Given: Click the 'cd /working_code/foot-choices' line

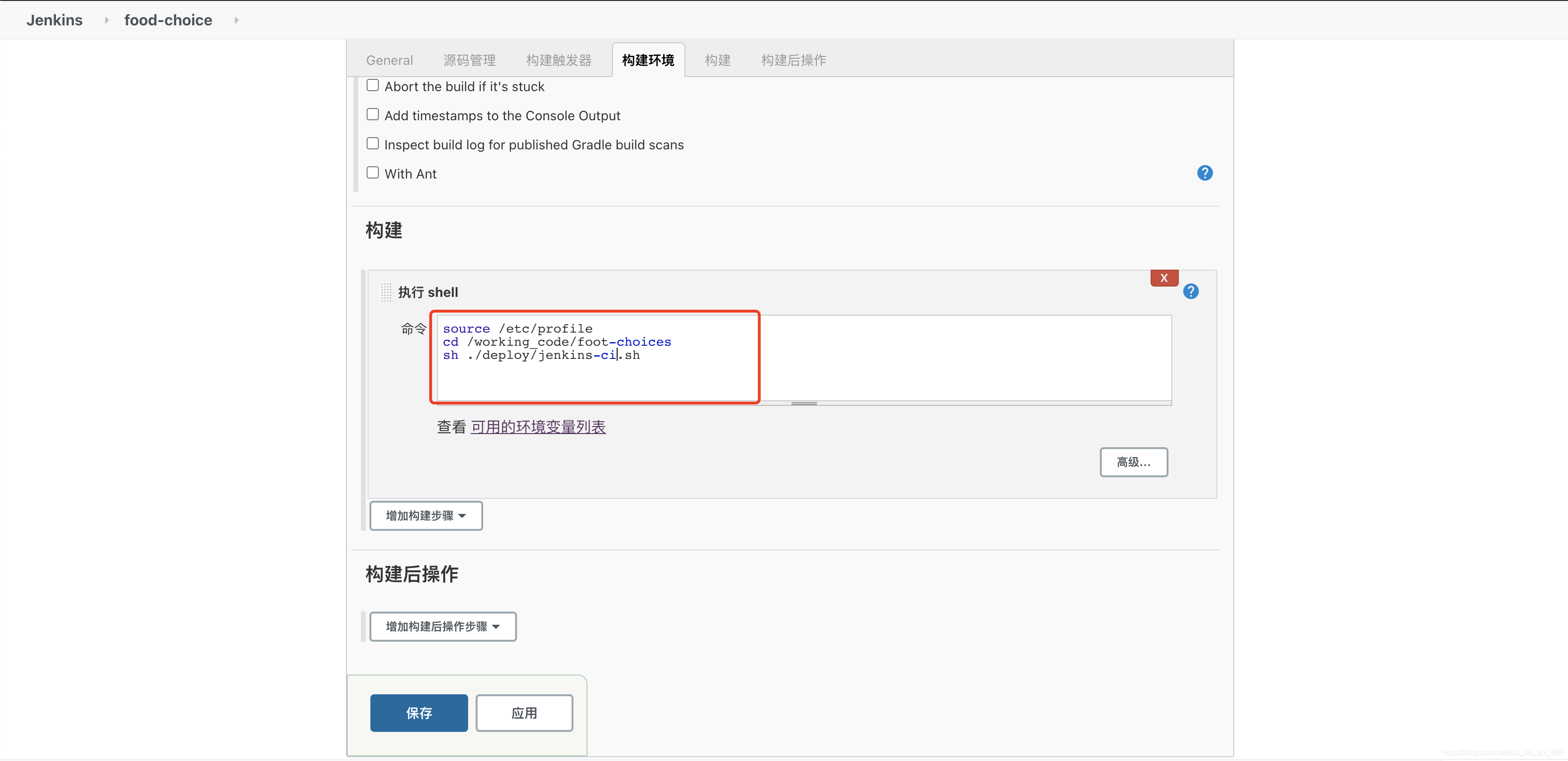Looking at the screenshot, I should click(557, 342).
